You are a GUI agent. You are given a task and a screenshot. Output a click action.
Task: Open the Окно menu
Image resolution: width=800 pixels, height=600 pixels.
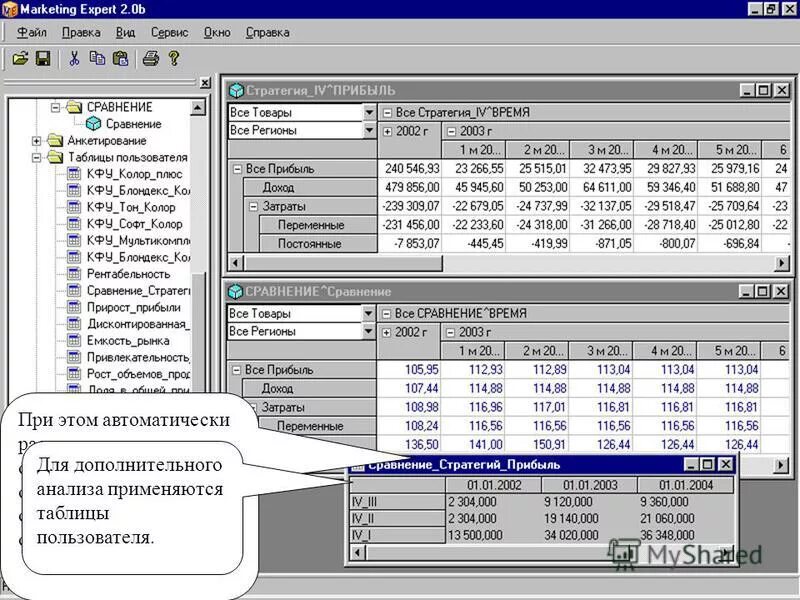217,32
